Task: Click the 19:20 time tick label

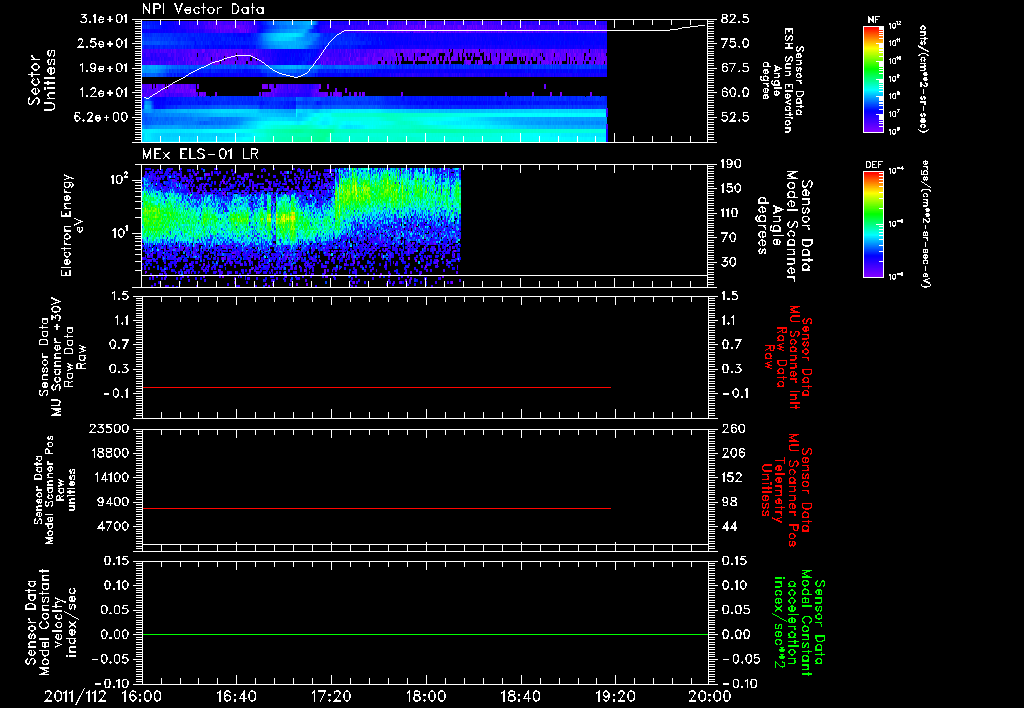Action: [x=615, y=696]
